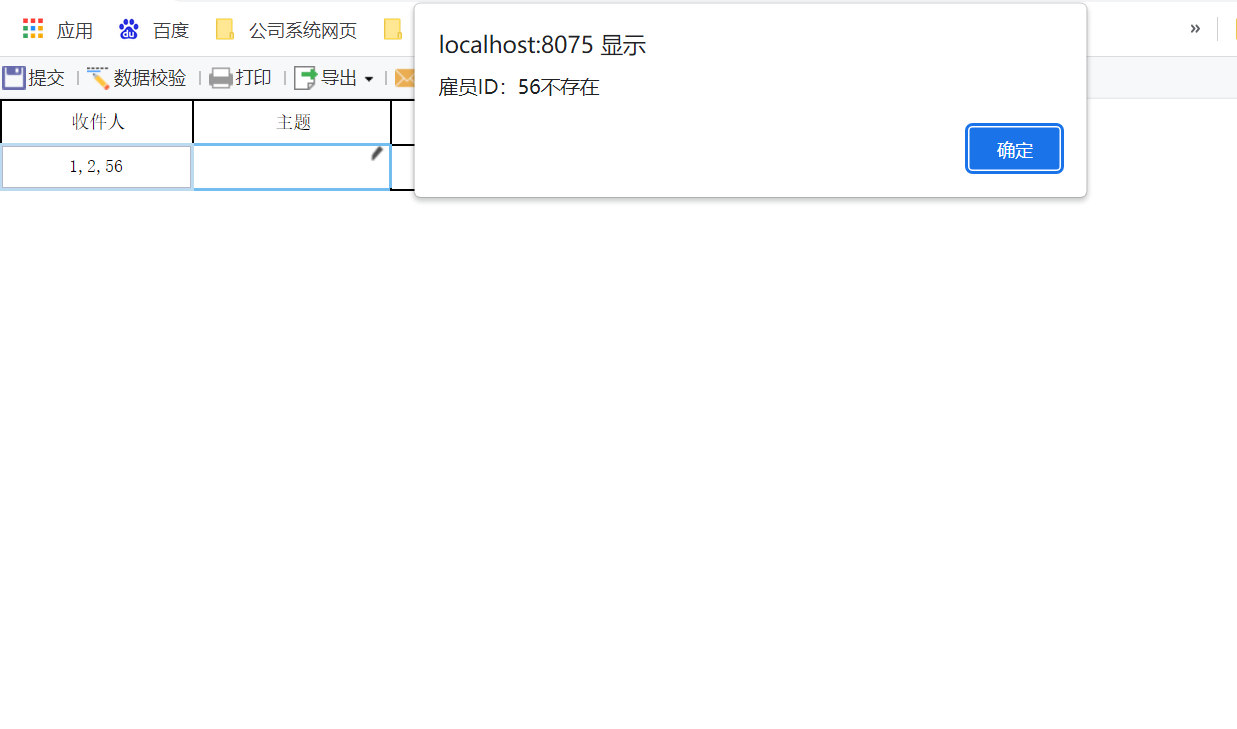Click the 打印 printer button
The height and width of the screenshot is (729, 1237).
click(241, 78)
